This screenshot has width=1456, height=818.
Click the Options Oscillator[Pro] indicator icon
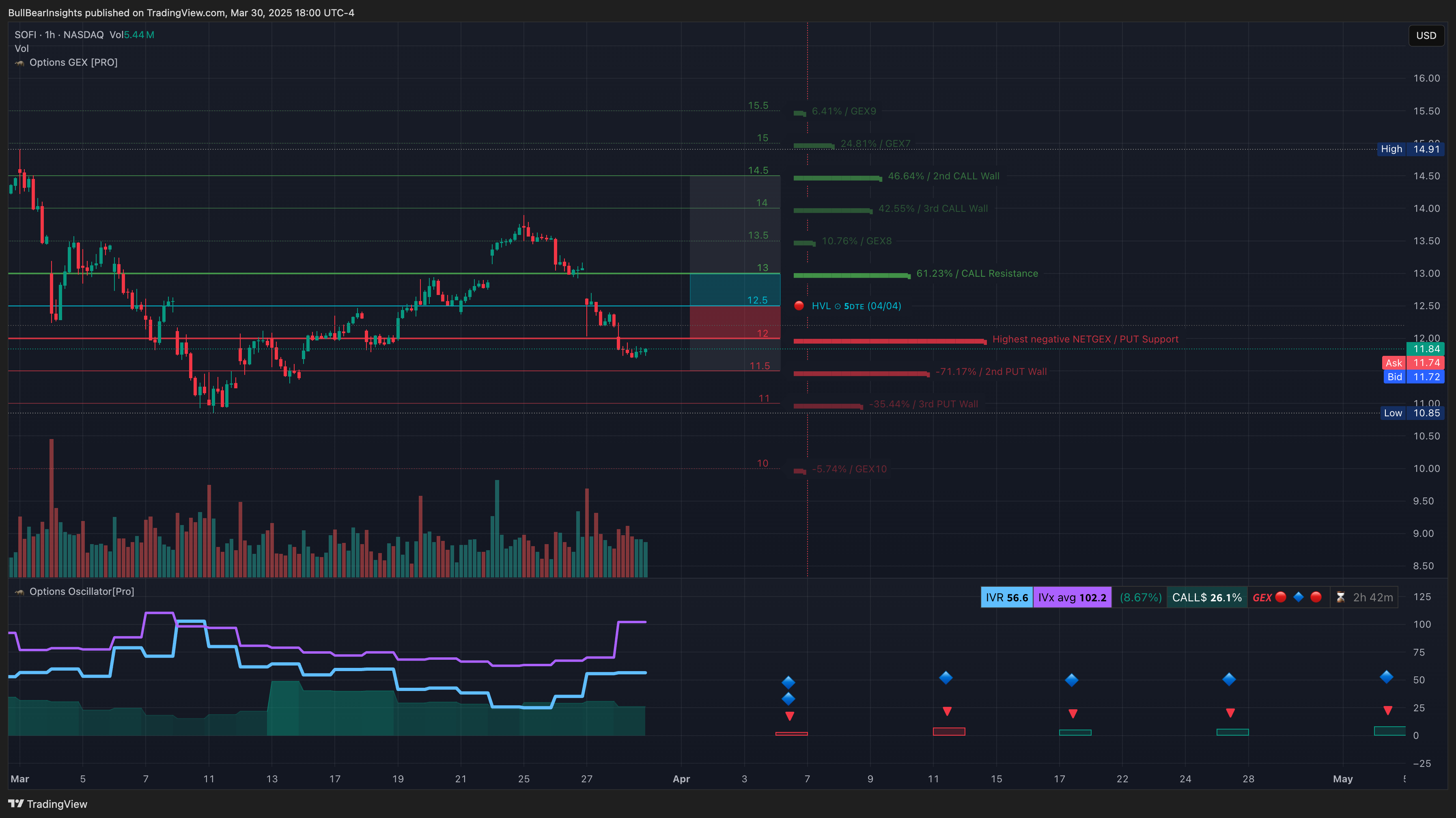click(x=20, y=592)
